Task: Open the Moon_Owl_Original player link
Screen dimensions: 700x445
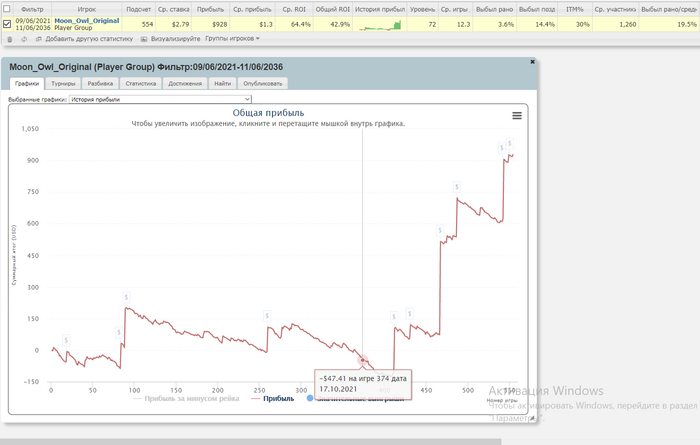Action: tap(87, 21)
